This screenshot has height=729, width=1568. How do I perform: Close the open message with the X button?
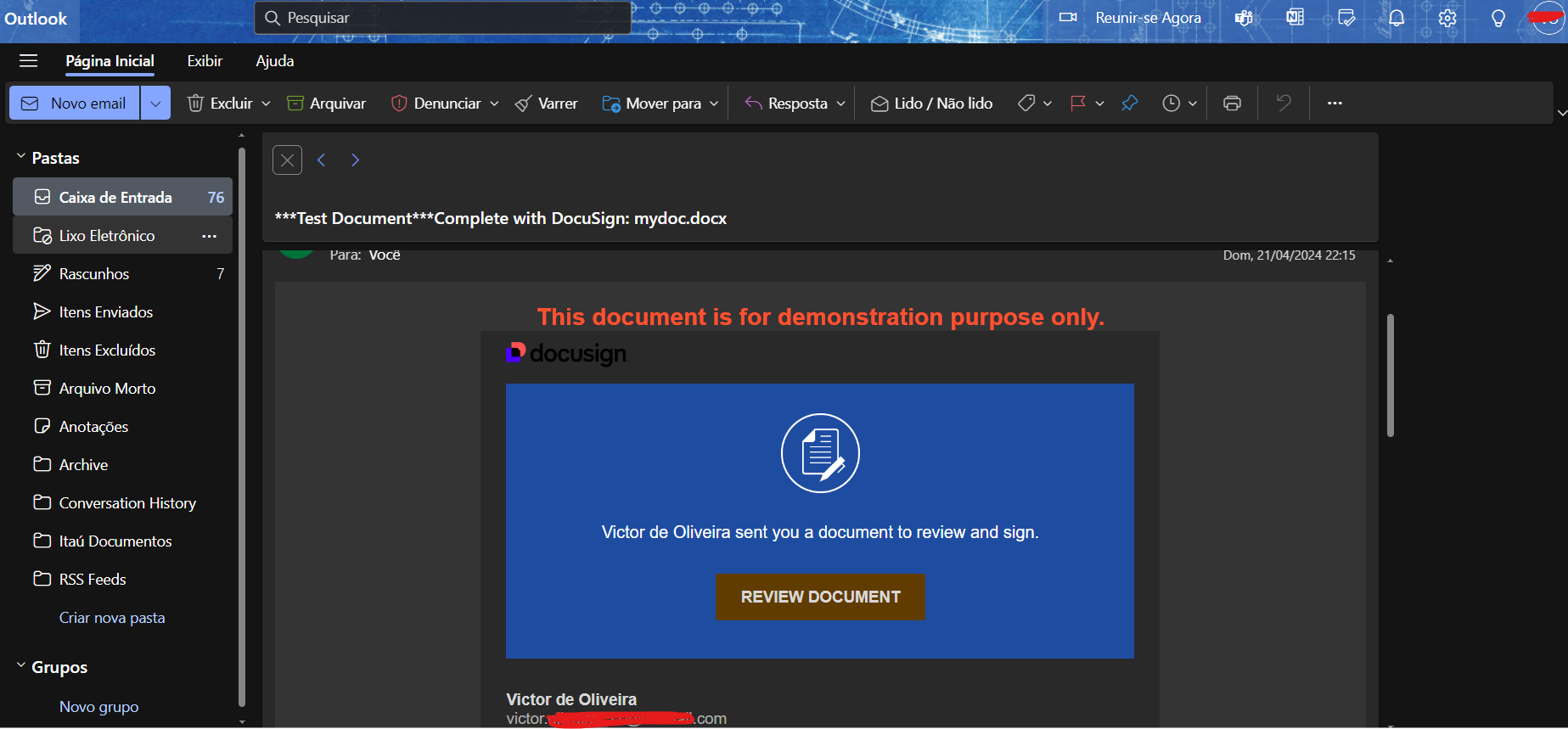pos(287,160)
